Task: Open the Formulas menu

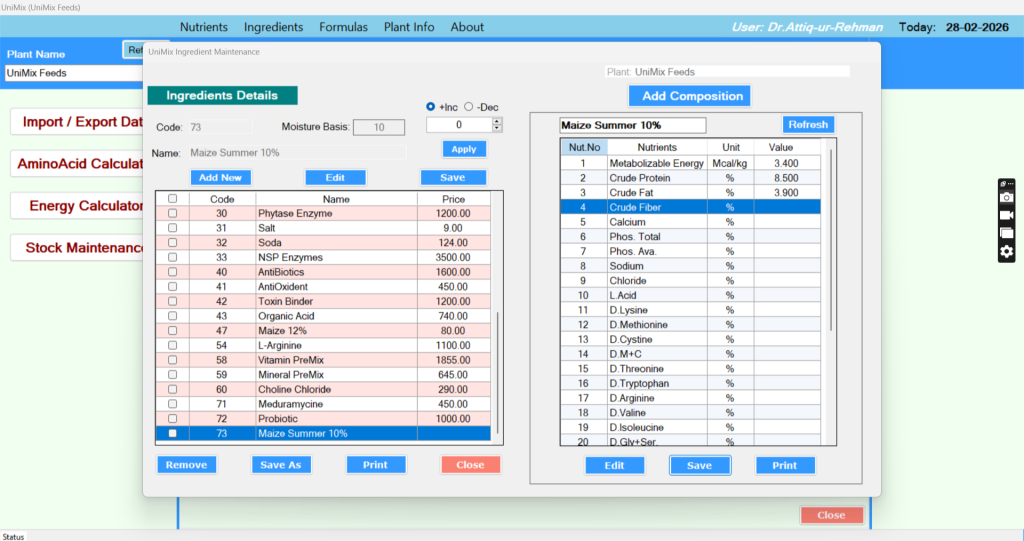Action: pyautogui.click(x=343, y=27)
